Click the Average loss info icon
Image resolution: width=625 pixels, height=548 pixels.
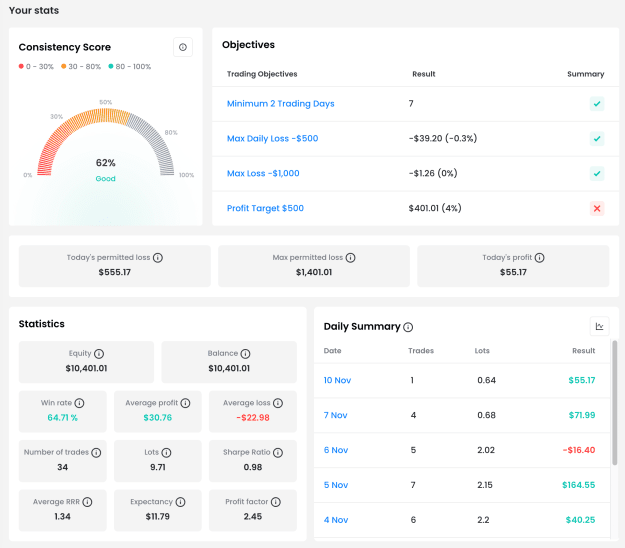278,403
